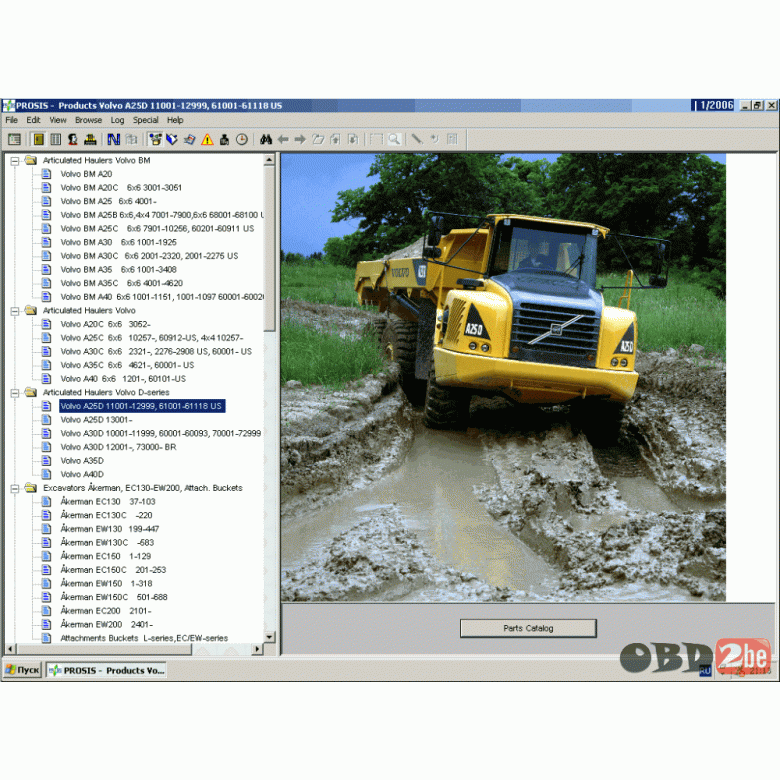Click the horizontal scrollbar left arrow
The height and width of the screenshot is (780, 780).
click(10, 649)
